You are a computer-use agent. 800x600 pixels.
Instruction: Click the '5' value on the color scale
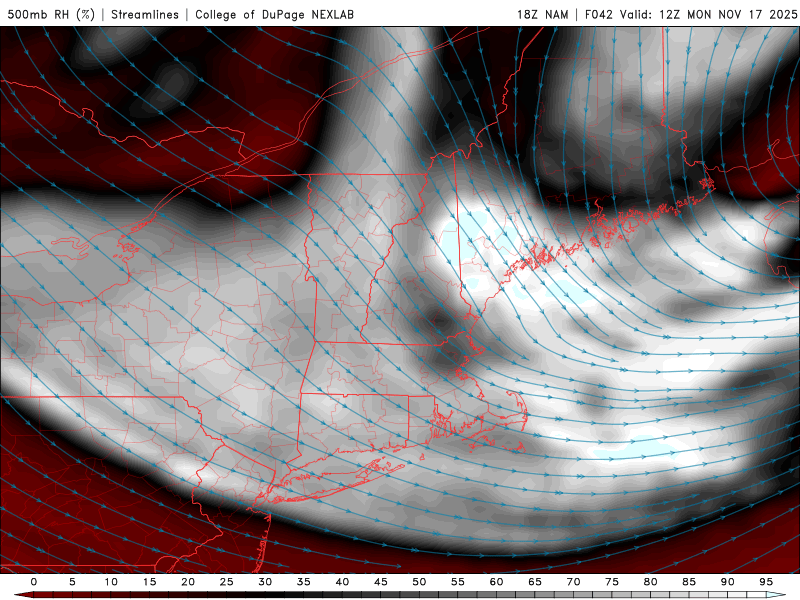click(72, 582)
